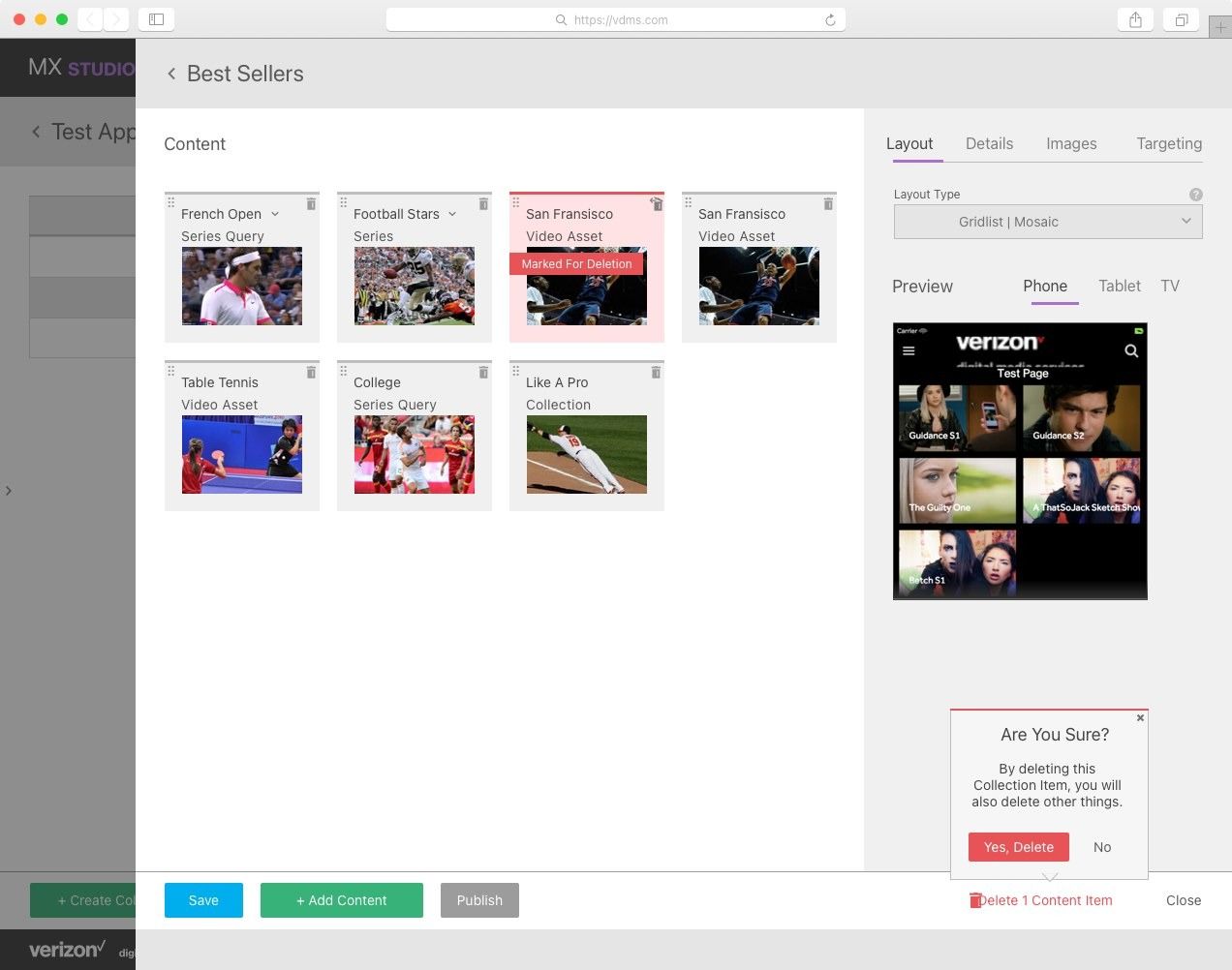Screen dimensions: 1232x970
Task: Click the Publish button
Action: pos(479,900)
